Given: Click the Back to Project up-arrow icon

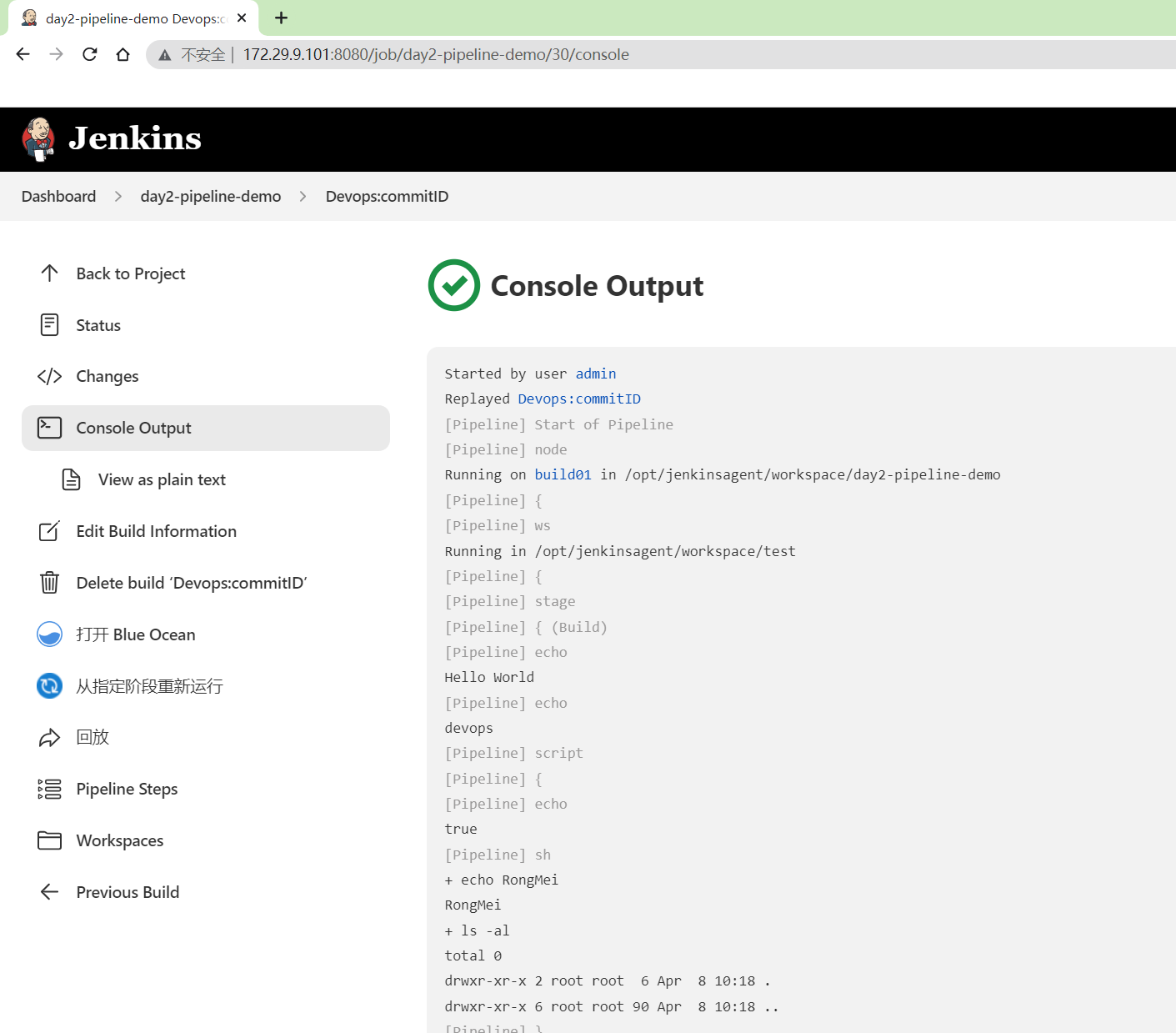Looking at the screenshot, I should pos(49,273).
